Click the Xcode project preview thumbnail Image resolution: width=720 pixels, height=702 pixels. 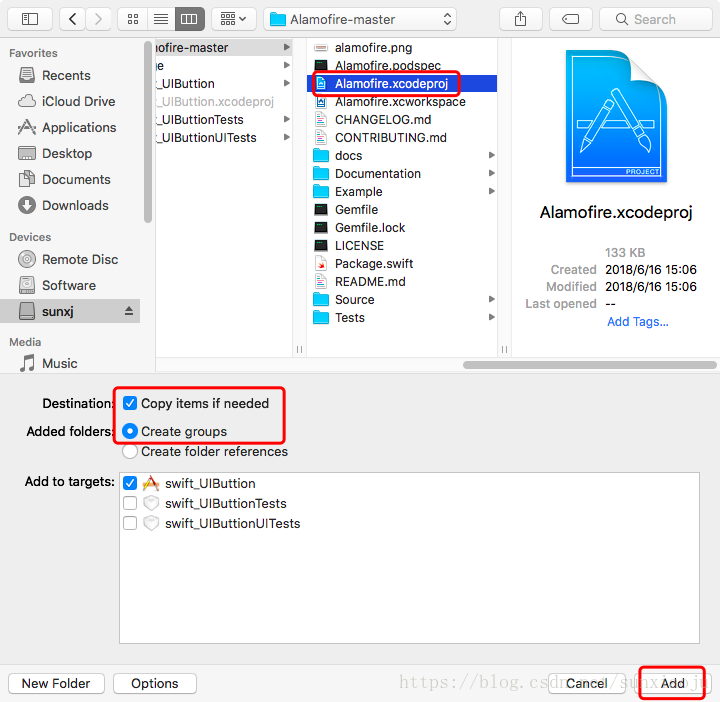616,116
